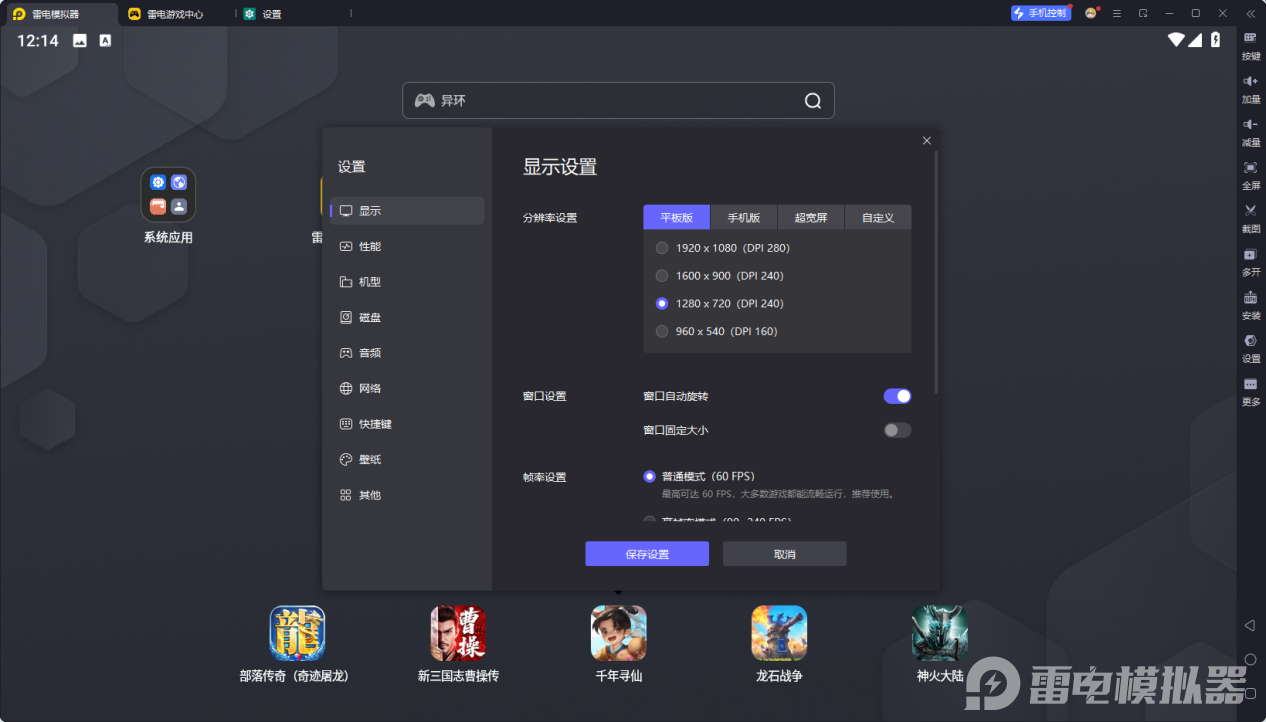The image size is (1266, 722).
Task: Launch 龙石战争 game icon
Action: click(779, 633)
